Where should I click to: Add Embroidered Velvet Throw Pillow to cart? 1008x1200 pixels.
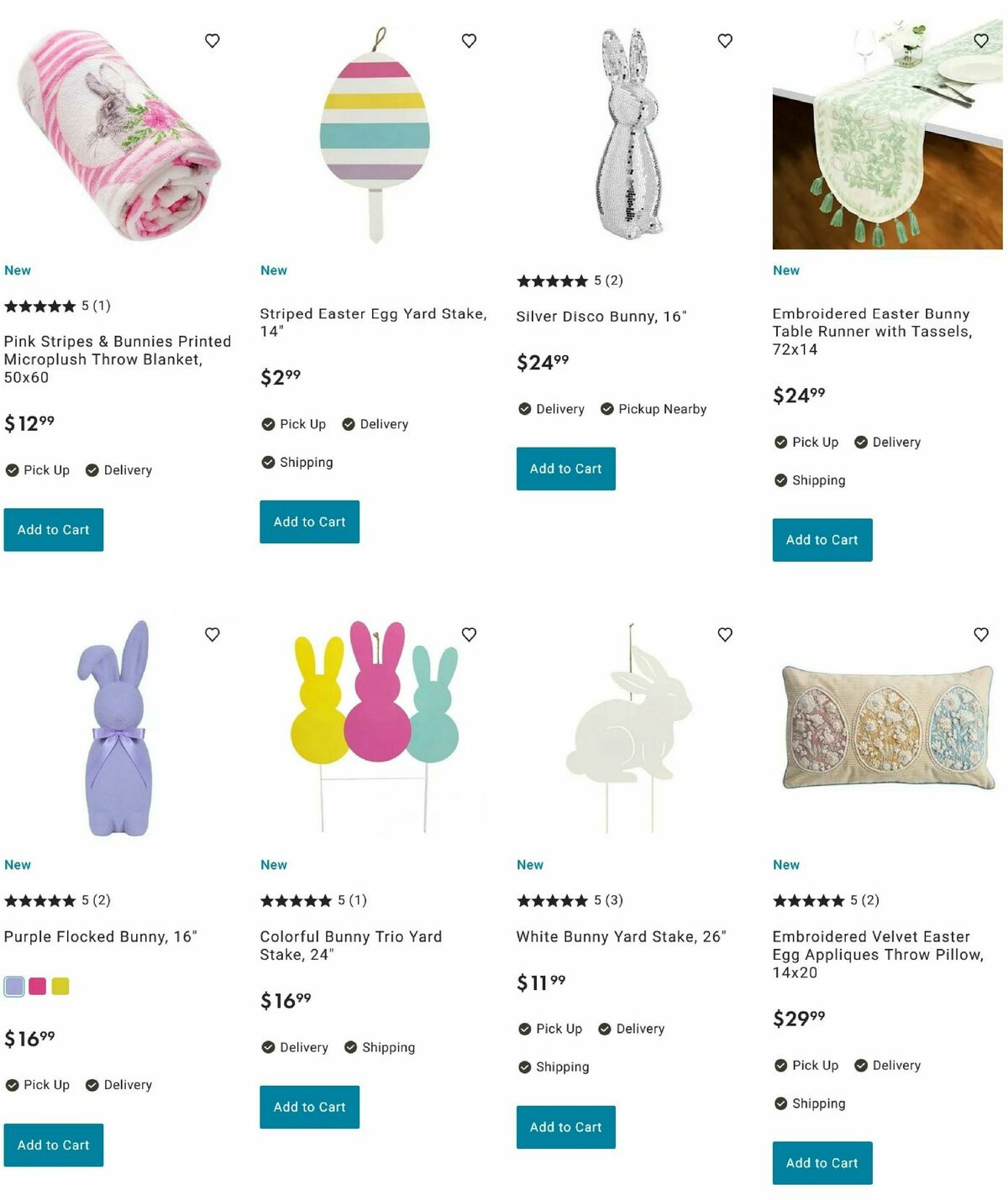tap(822, 1163)
